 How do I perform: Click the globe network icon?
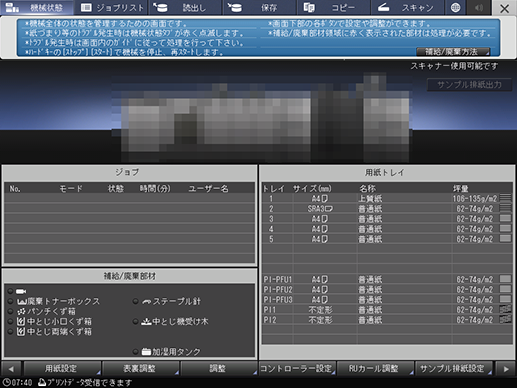pos(455,7)
